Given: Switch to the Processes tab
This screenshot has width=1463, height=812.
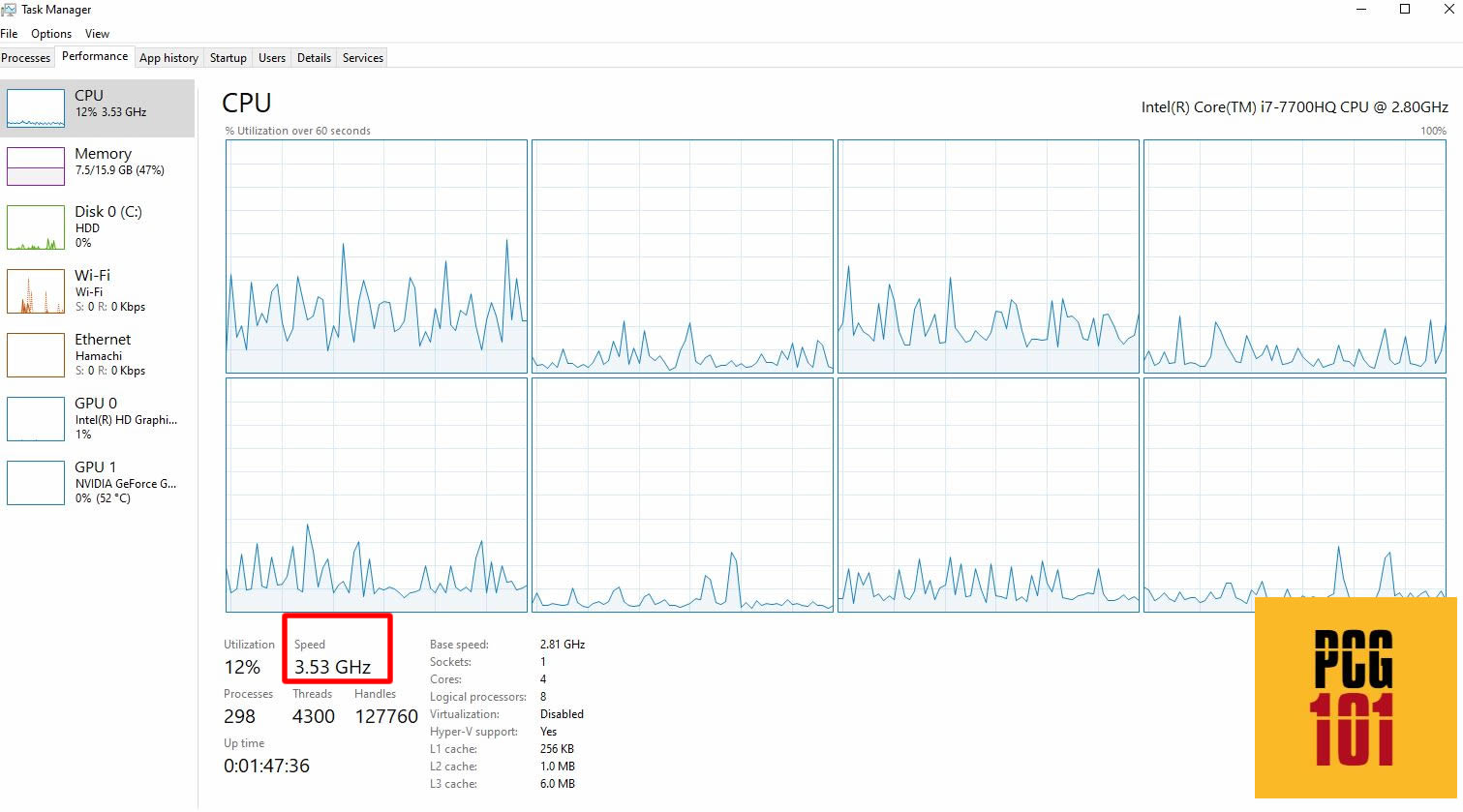Looking at the screenshot, I should (25, 57).
